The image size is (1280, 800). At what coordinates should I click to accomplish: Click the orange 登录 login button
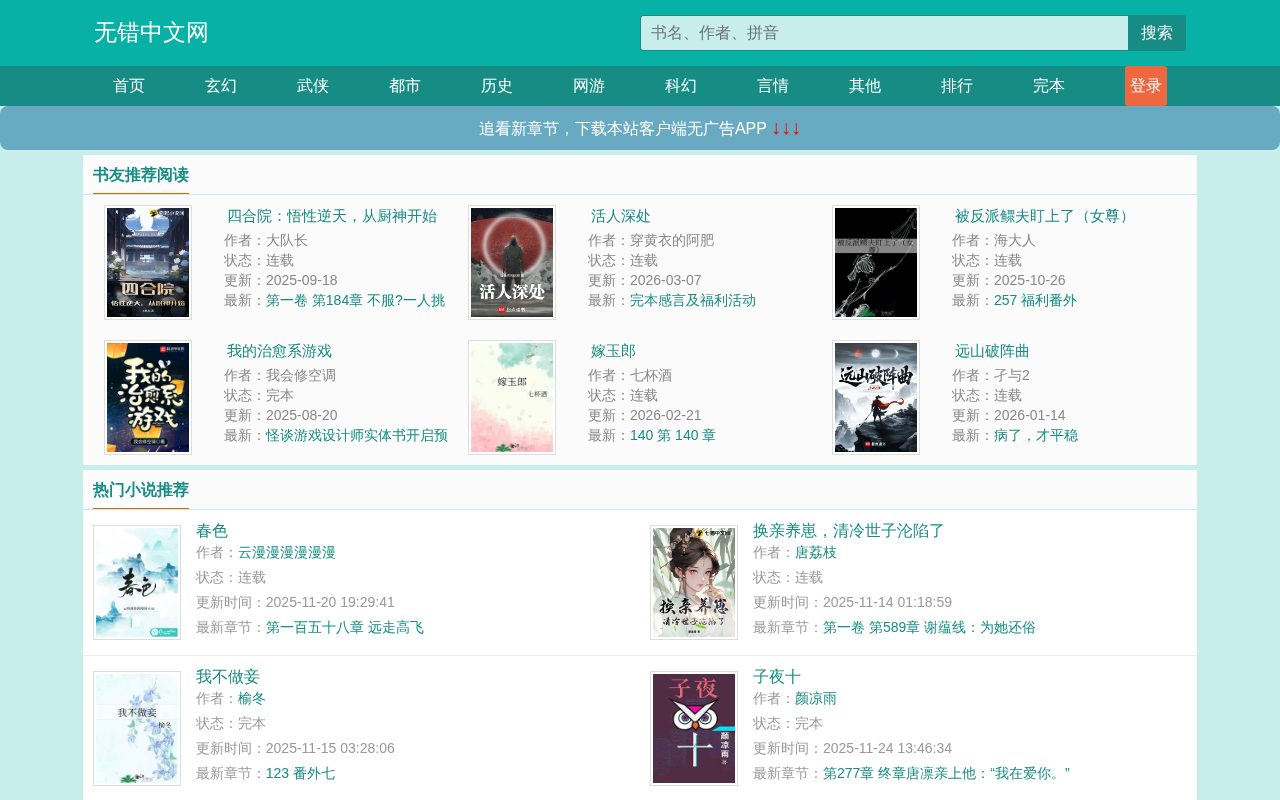tap(1146, 86)
